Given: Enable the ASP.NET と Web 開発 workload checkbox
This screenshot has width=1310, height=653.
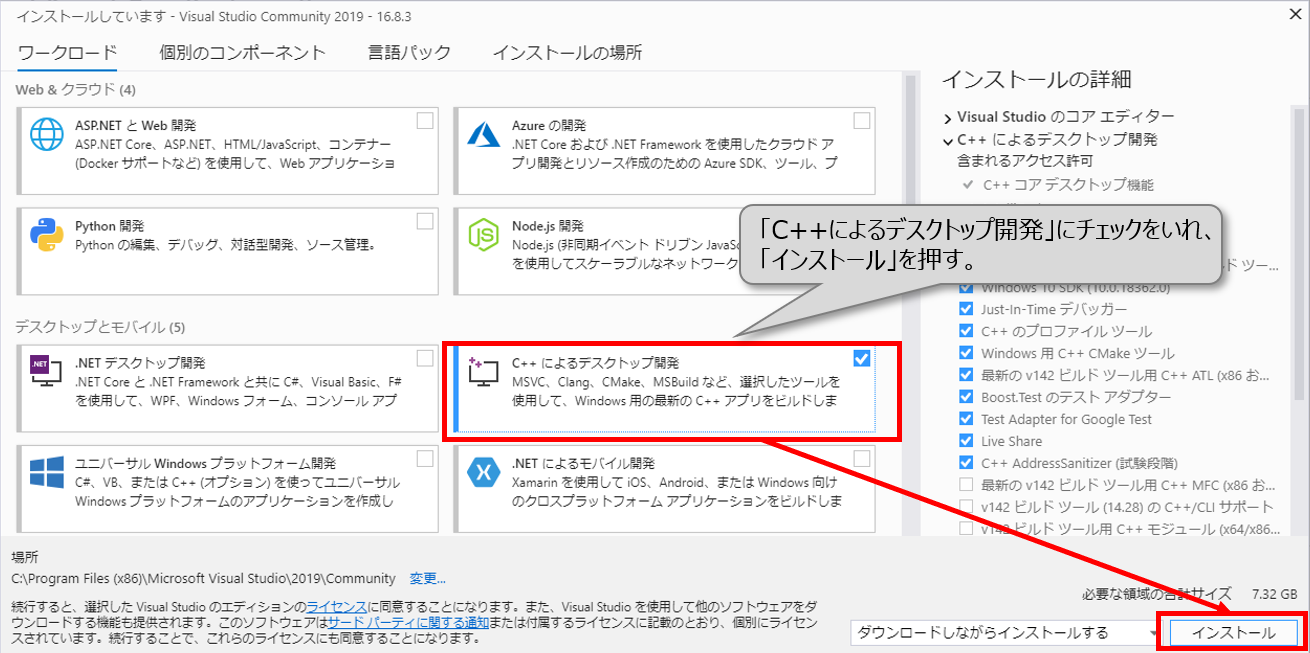Looking at the screenshot, I should 425,121.
